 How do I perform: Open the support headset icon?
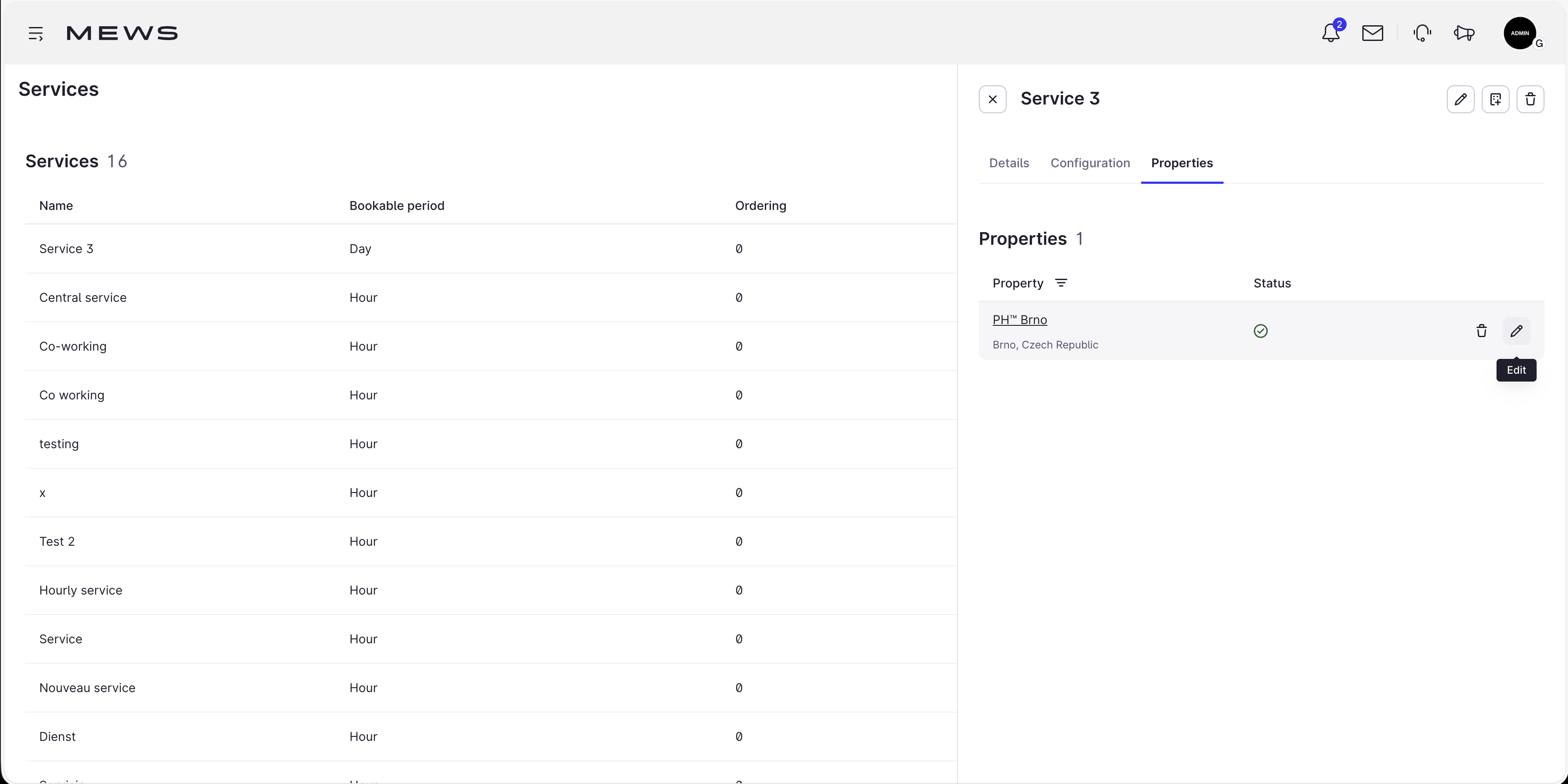1422,34
